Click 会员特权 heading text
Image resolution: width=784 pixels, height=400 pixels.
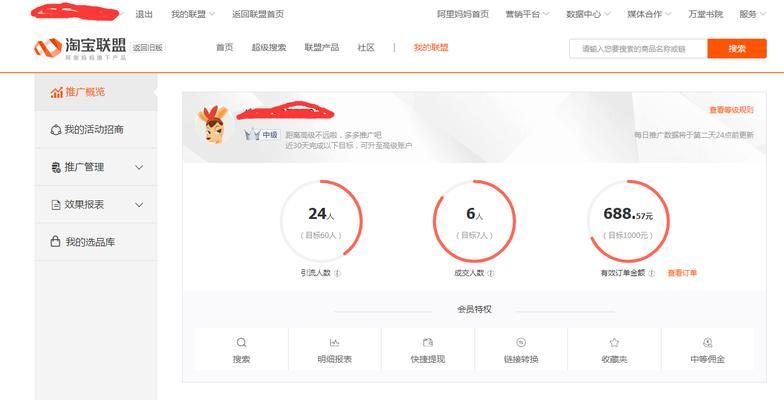tap(474, 310)
